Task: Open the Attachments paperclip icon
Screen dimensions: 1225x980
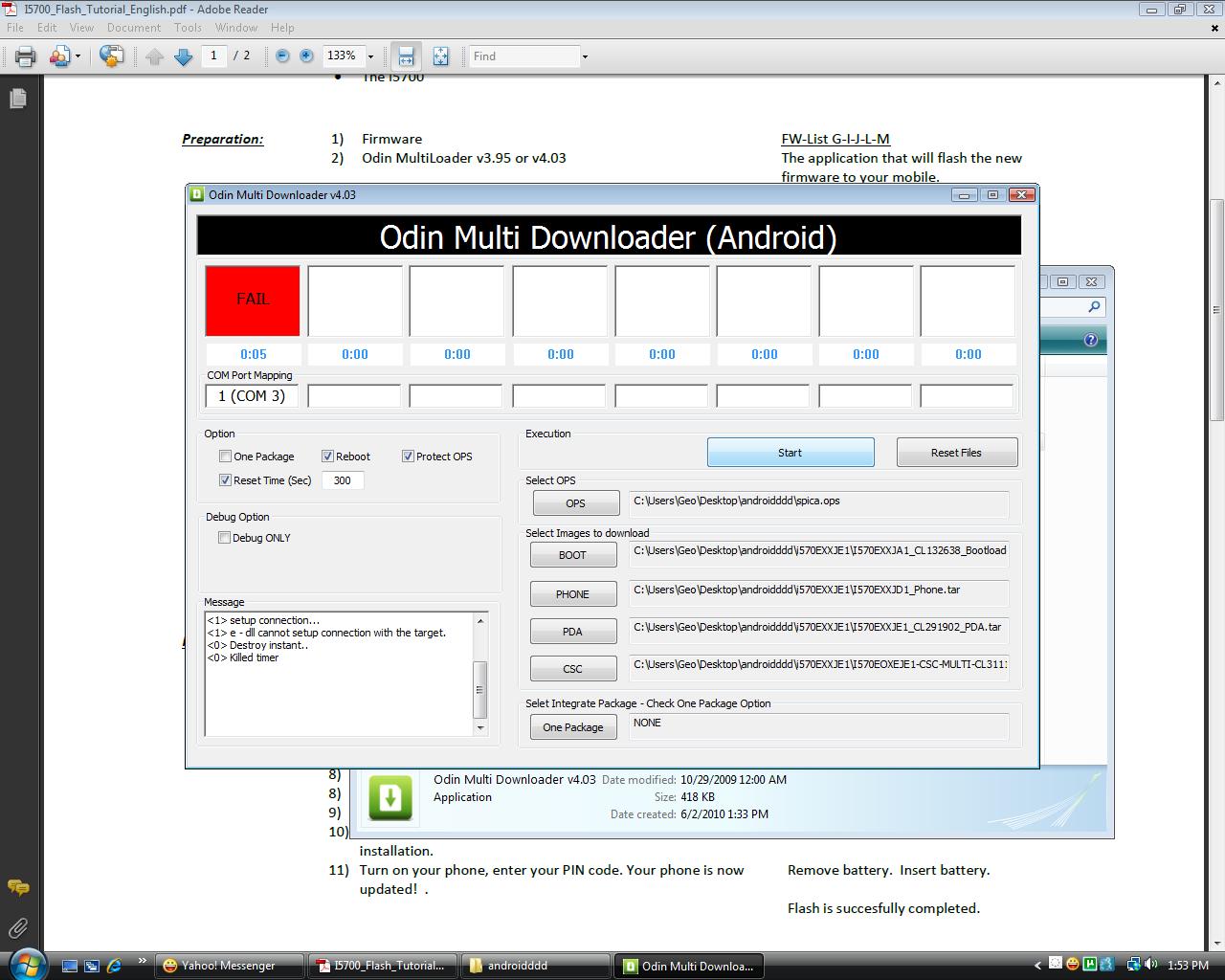Action: tap(17, 927)
